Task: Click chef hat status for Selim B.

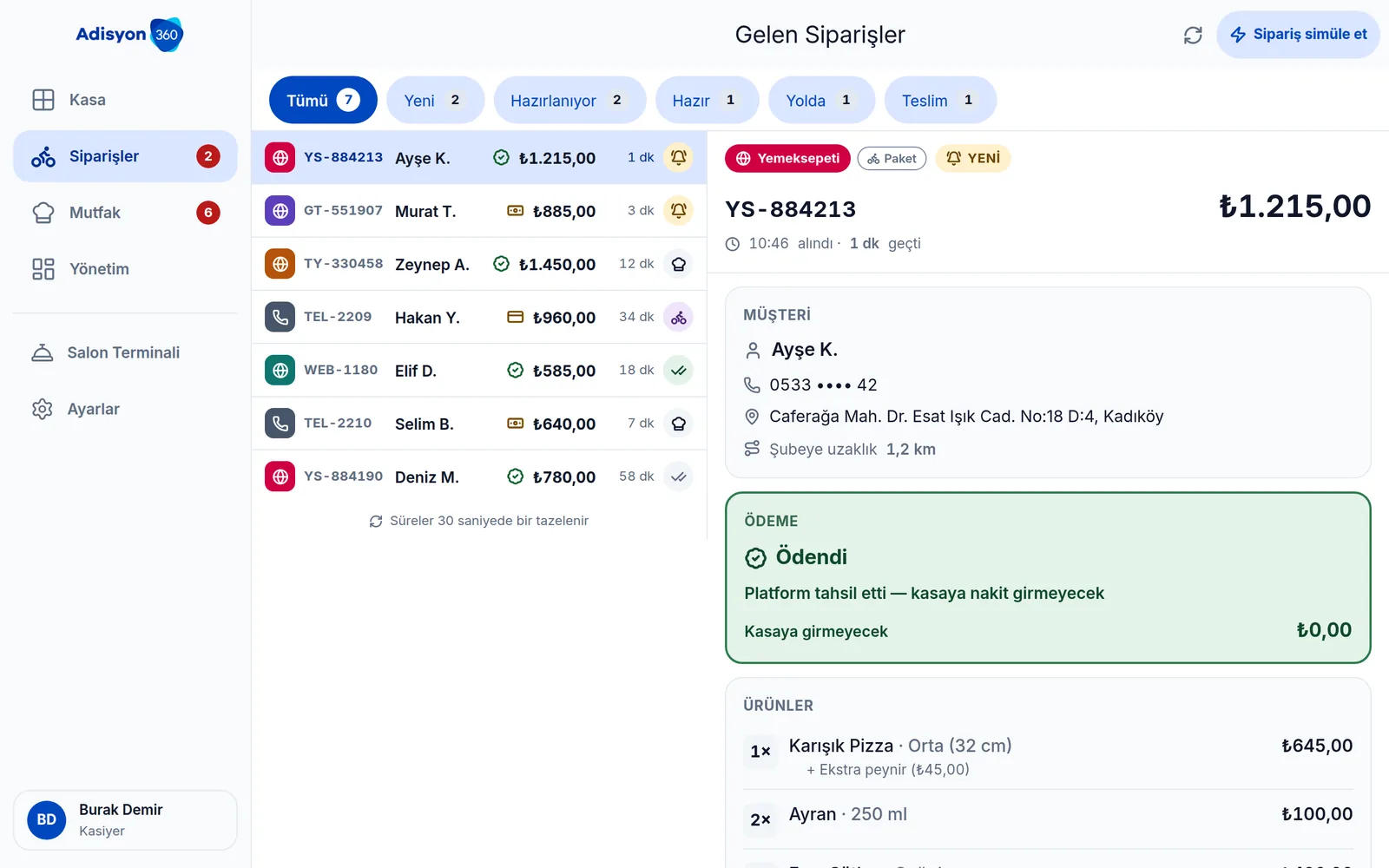Action: tap(678, 424)
